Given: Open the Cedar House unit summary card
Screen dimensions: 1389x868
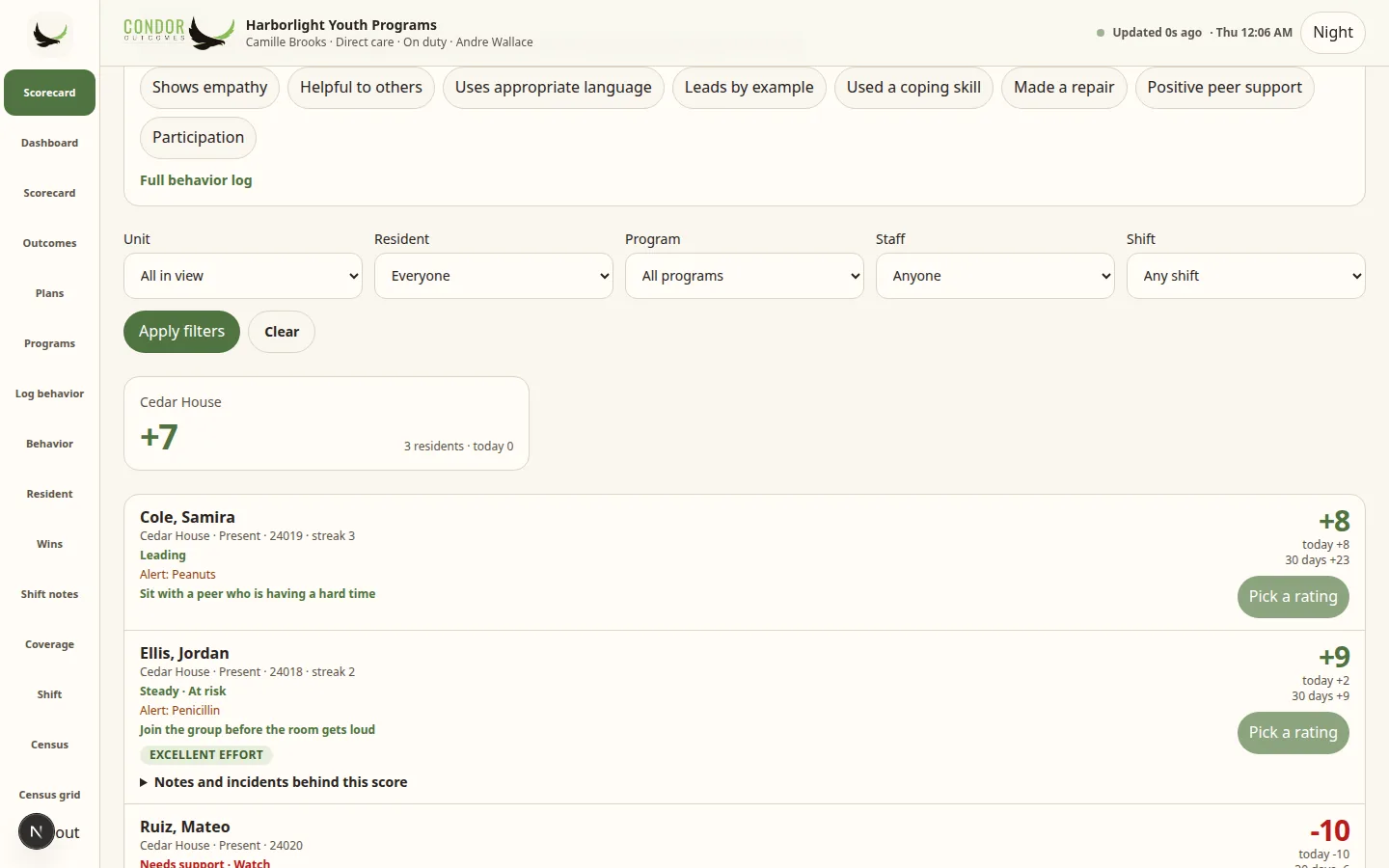Looking at the screenshot, I should tap(326, 423).
